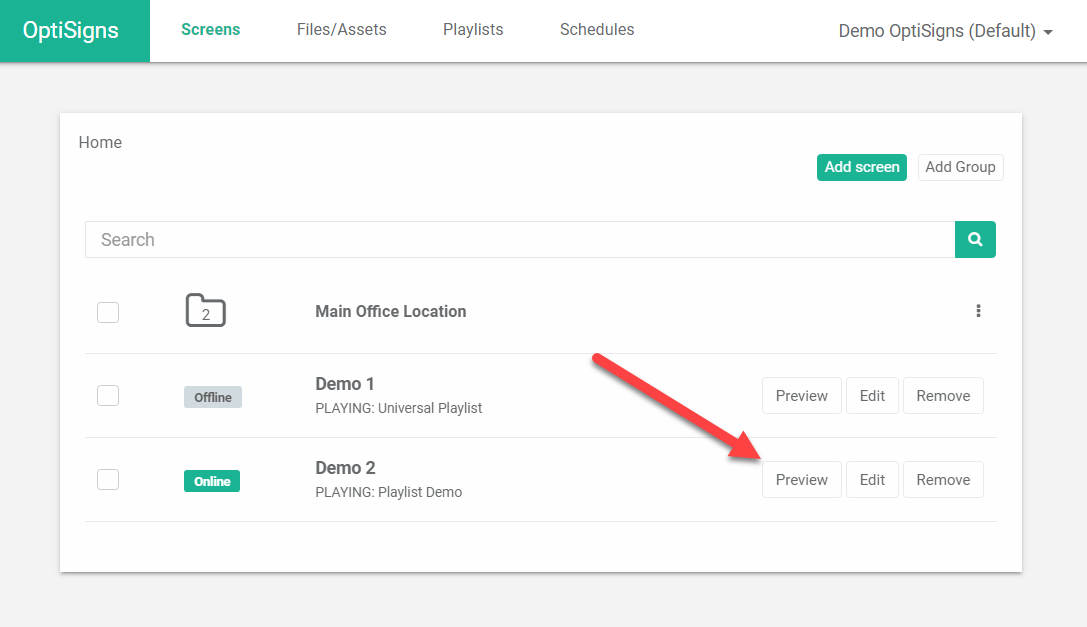This screenshot has height=627, width=1087.
Task: Preview the Demo 2 screen
Action: 801,479
